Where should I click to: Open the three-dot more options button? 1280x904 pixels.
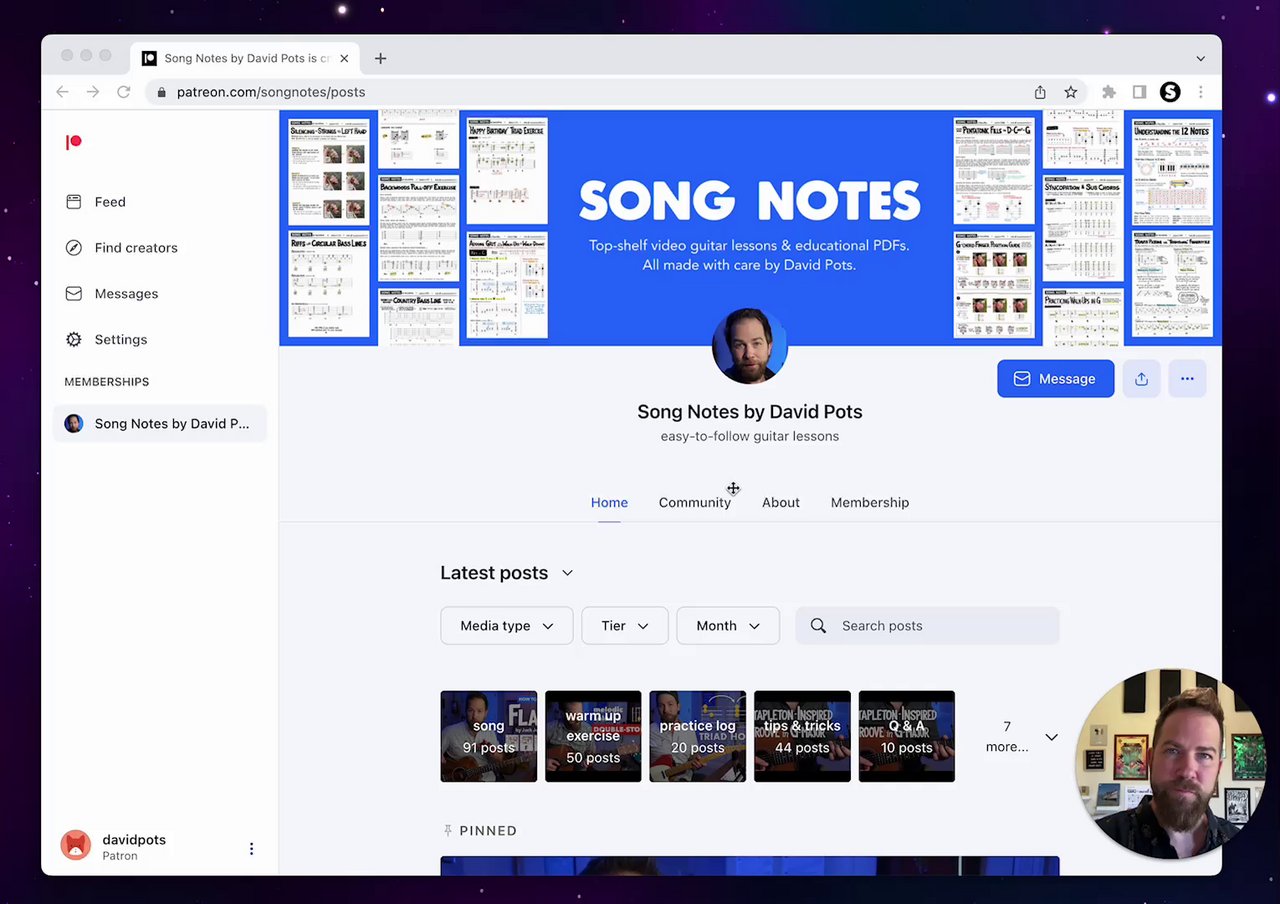[x=1187, y=379]
